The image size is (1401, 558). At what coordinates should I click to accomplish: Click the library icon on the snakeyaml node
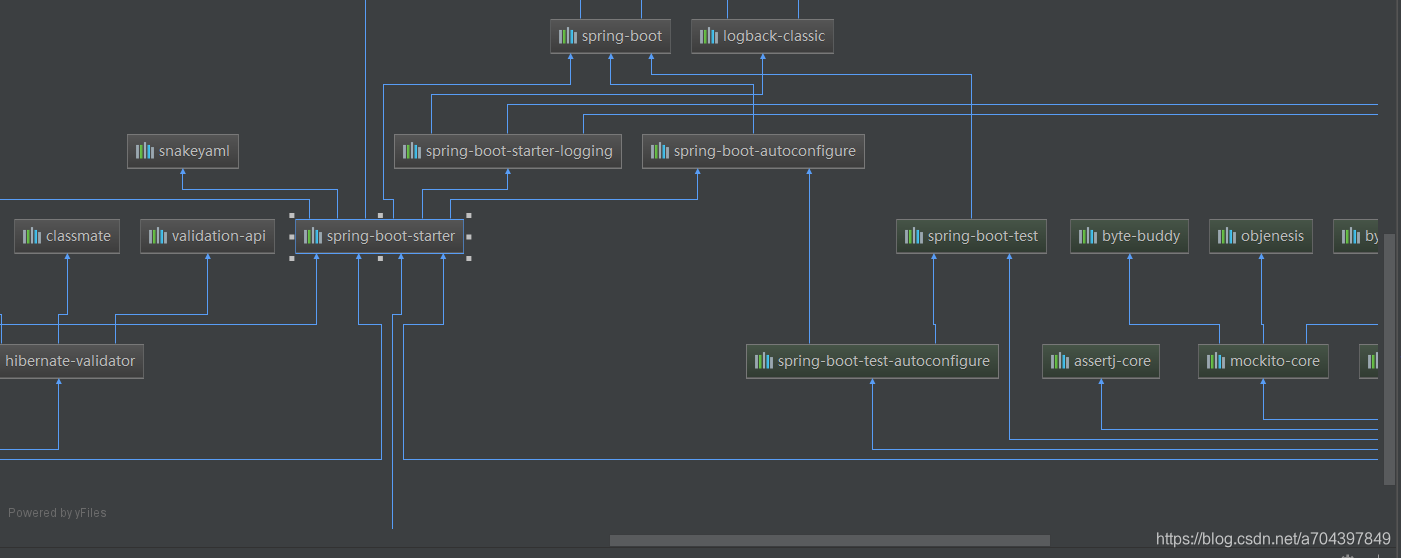[145, 152]
